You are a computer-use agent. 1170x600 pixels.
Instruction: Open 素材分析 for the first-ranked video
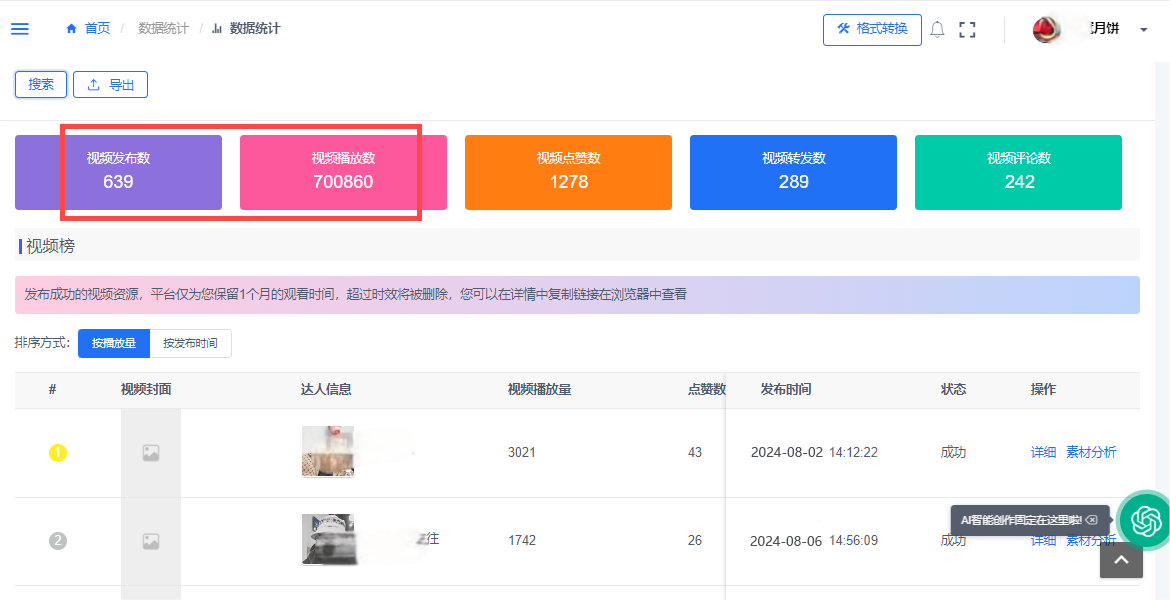pos(1091,452)
